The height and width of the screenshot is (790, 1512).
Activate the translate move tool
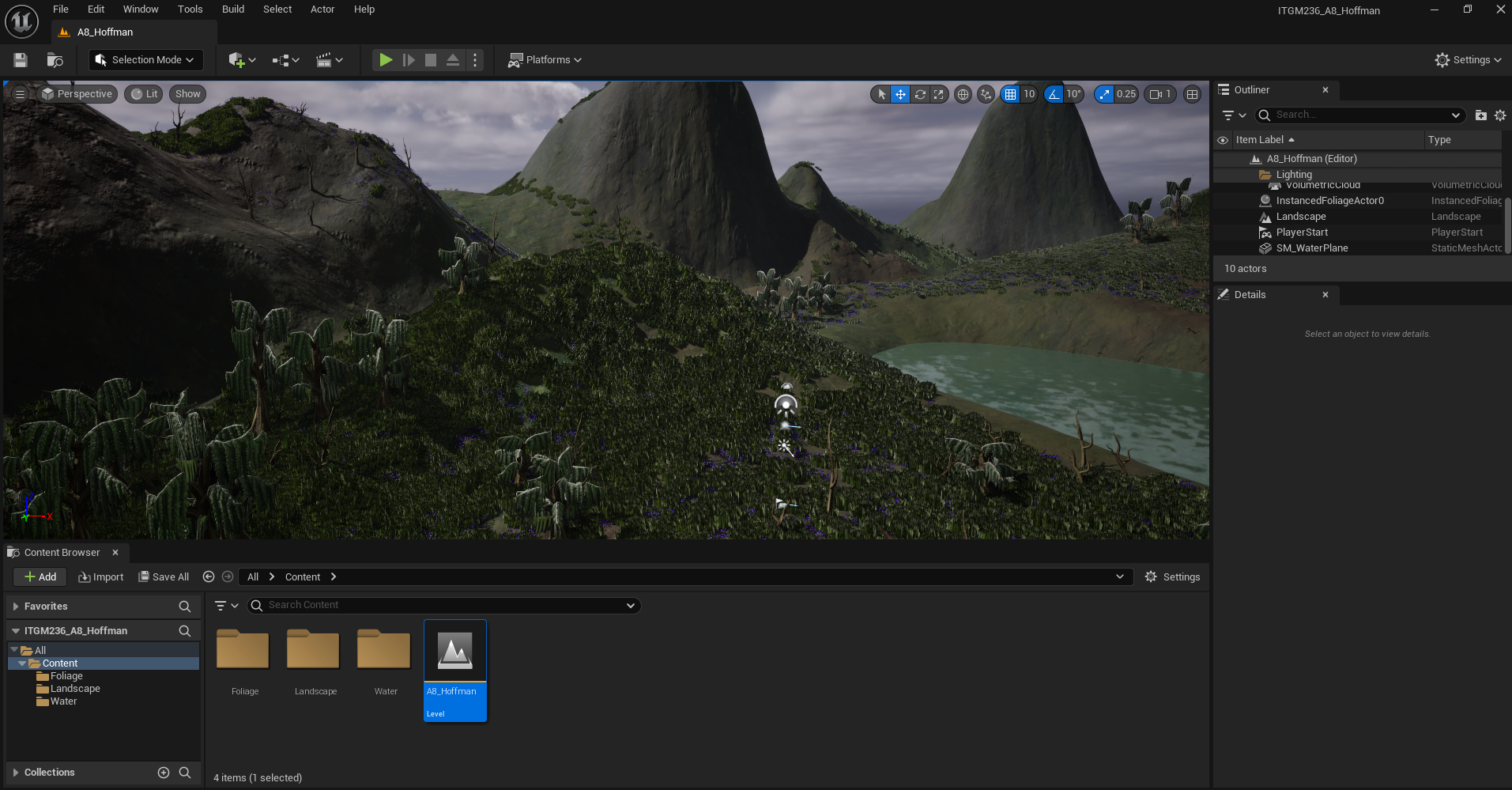[900, 94]
